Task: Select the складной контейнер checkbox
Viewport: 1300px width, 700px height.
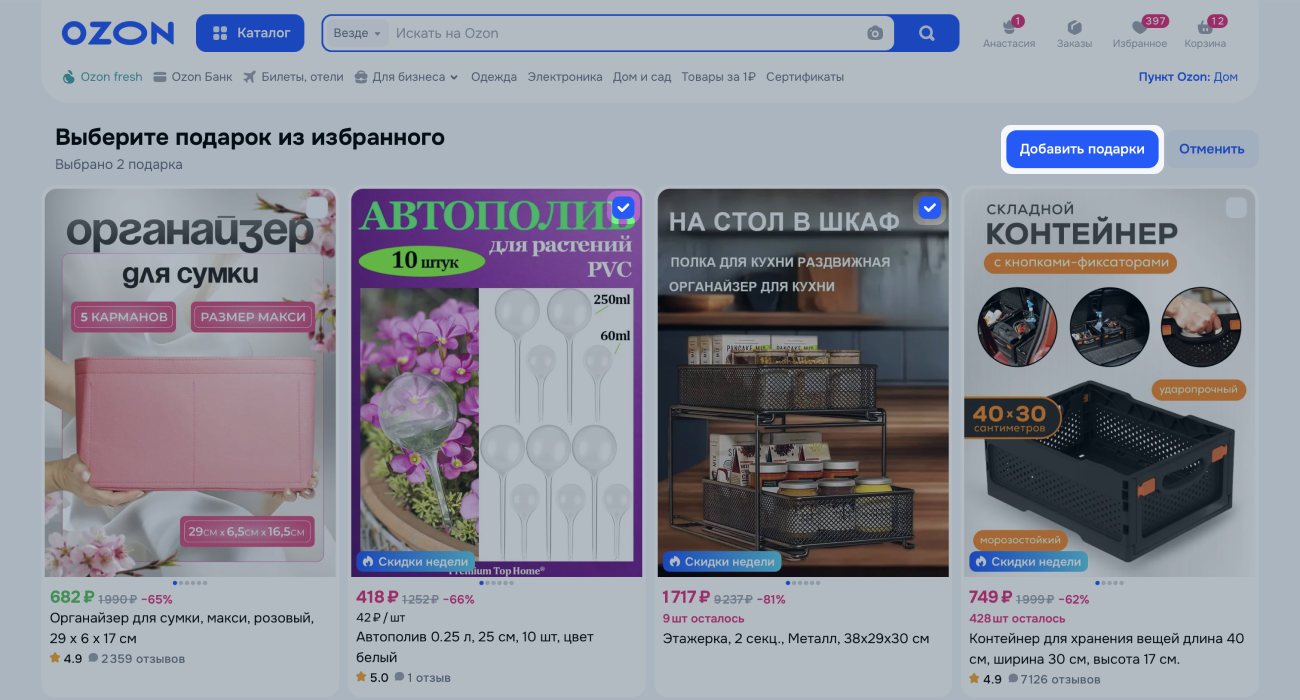Action: coord(1236,207)
